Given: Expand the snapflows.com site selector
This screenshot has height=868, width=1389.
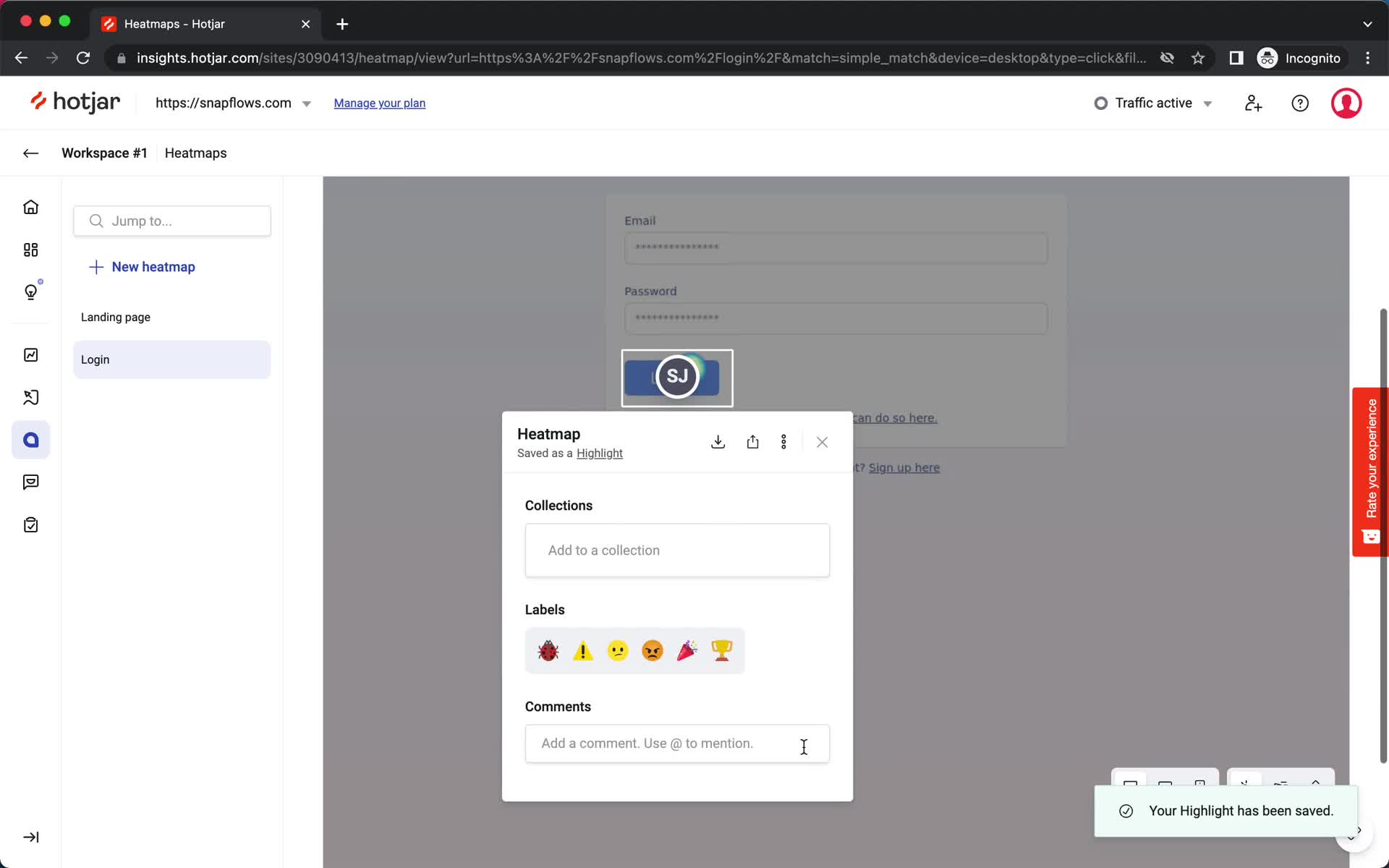Looking at the screenshot, I should tap(307, 103).
